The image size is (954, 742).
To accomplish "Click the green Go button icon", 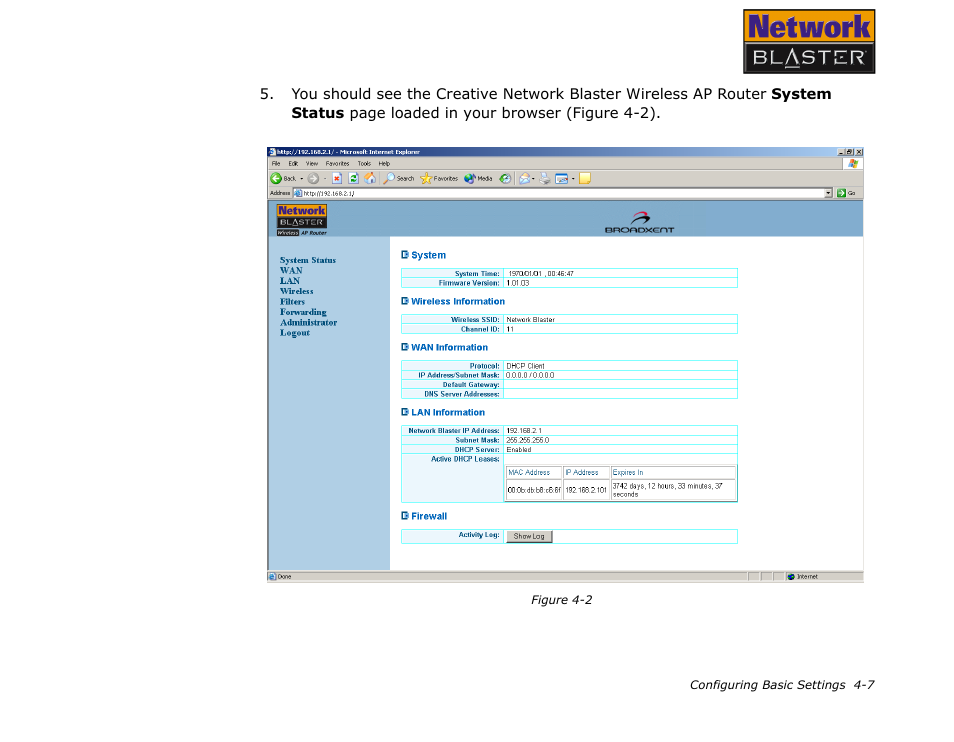I will point(841,193).
